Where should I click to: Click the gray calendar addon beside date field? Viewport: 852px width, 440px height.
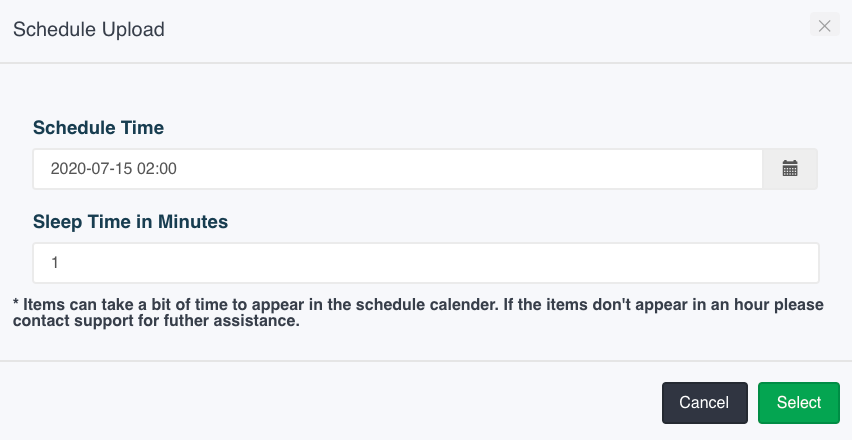pyautogui.click(x=790, y=169)
